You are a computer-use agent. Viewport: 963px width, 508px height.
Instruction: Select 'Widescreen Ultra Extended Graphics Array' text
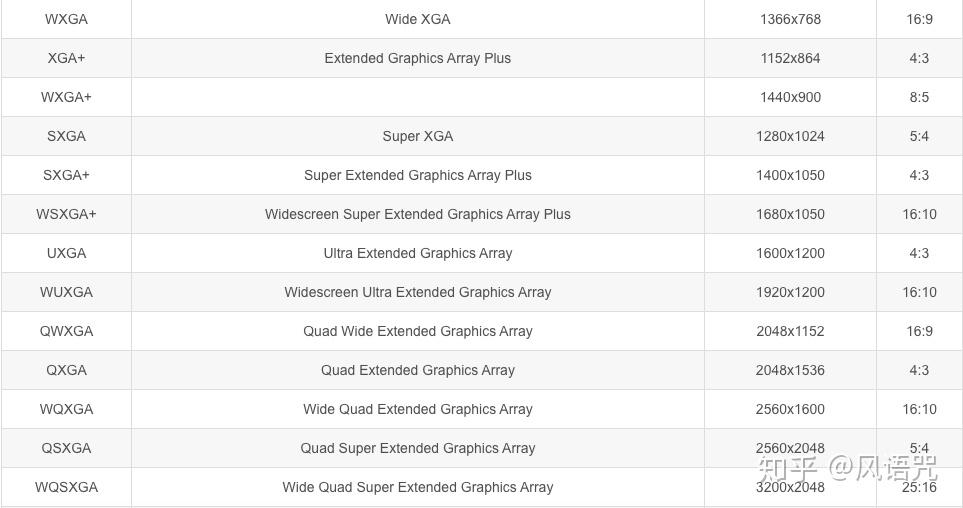(x=417, y=292)
